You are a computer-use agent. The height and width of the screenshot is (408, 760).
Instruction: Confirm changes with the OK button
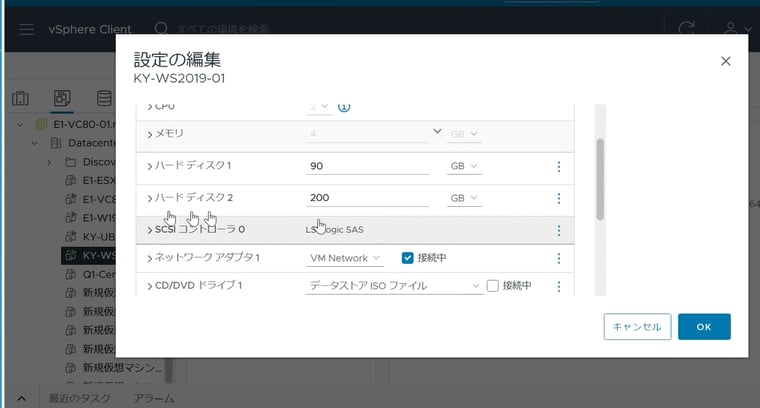704,327
